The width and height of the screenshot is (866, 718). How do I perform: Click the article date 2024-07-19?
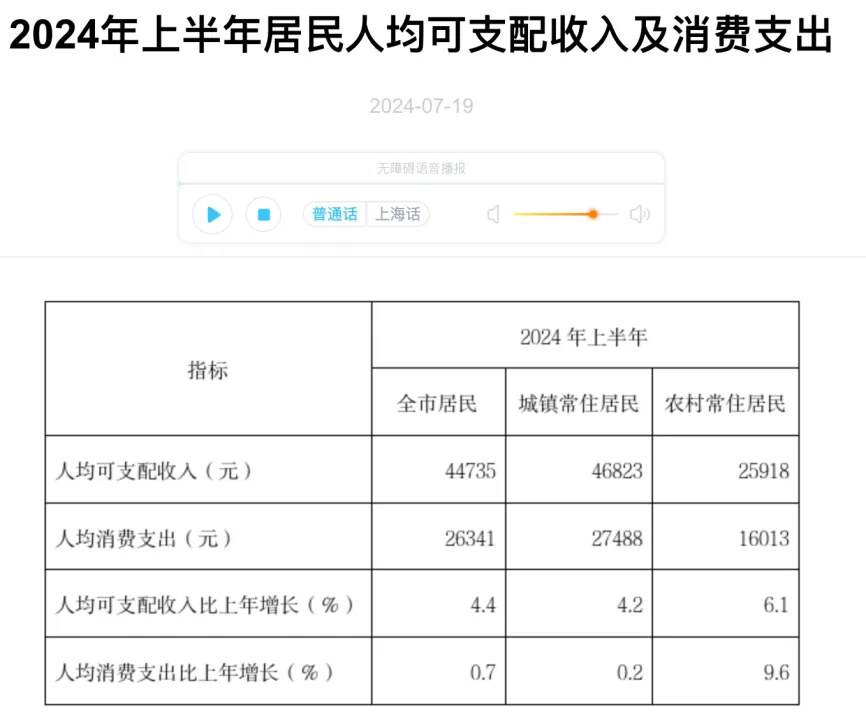click(421, 106)
